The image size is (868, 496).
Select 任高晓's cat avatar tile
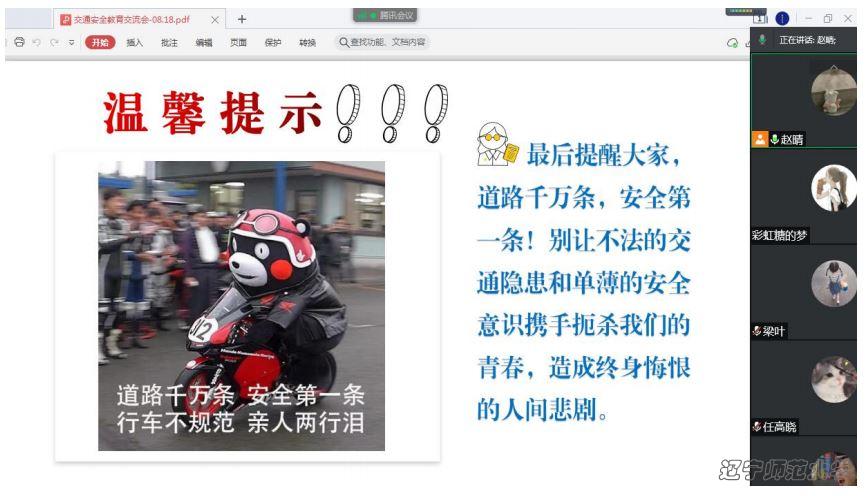tap(834, 379)
